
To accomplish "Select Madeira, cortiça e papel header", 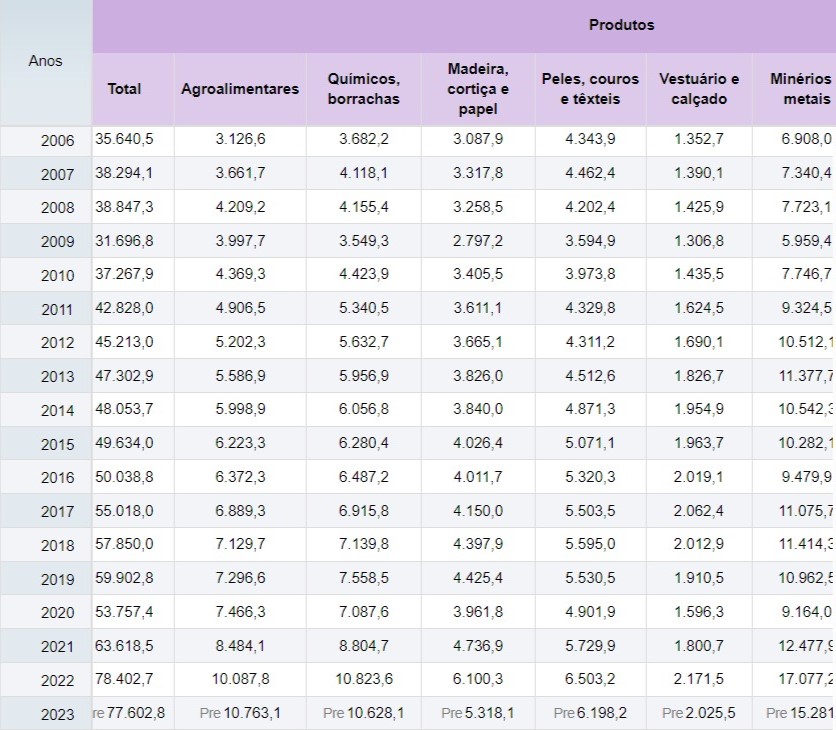I will [478, 89].
